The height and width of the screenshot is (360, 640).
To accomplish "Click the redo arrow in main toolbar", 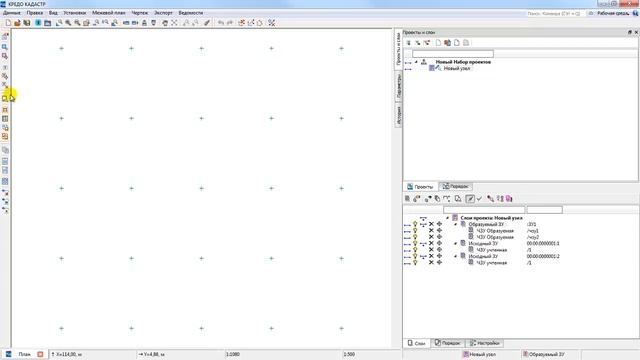I will click(x=230, y=23).
